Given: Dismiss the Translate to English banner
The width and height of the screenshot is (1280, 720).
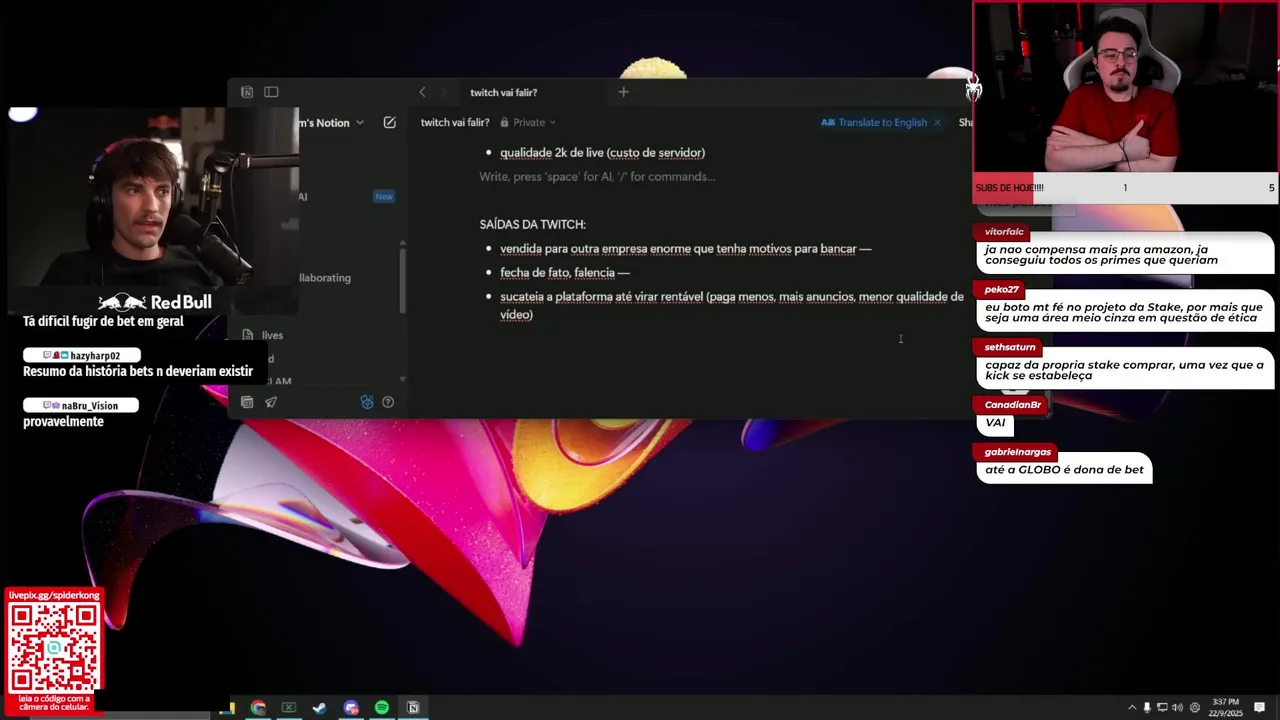Looking at the screenshot, I should coord(937,123).
